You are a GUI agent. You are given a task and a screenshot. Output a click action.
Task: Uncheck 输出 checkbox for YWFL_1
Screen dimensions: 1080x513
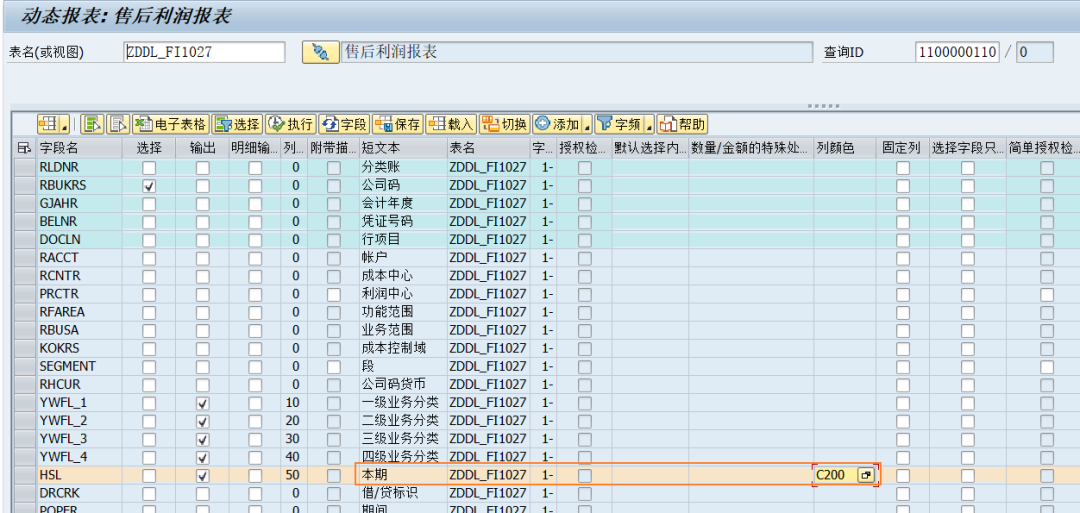tap(202, 403)
